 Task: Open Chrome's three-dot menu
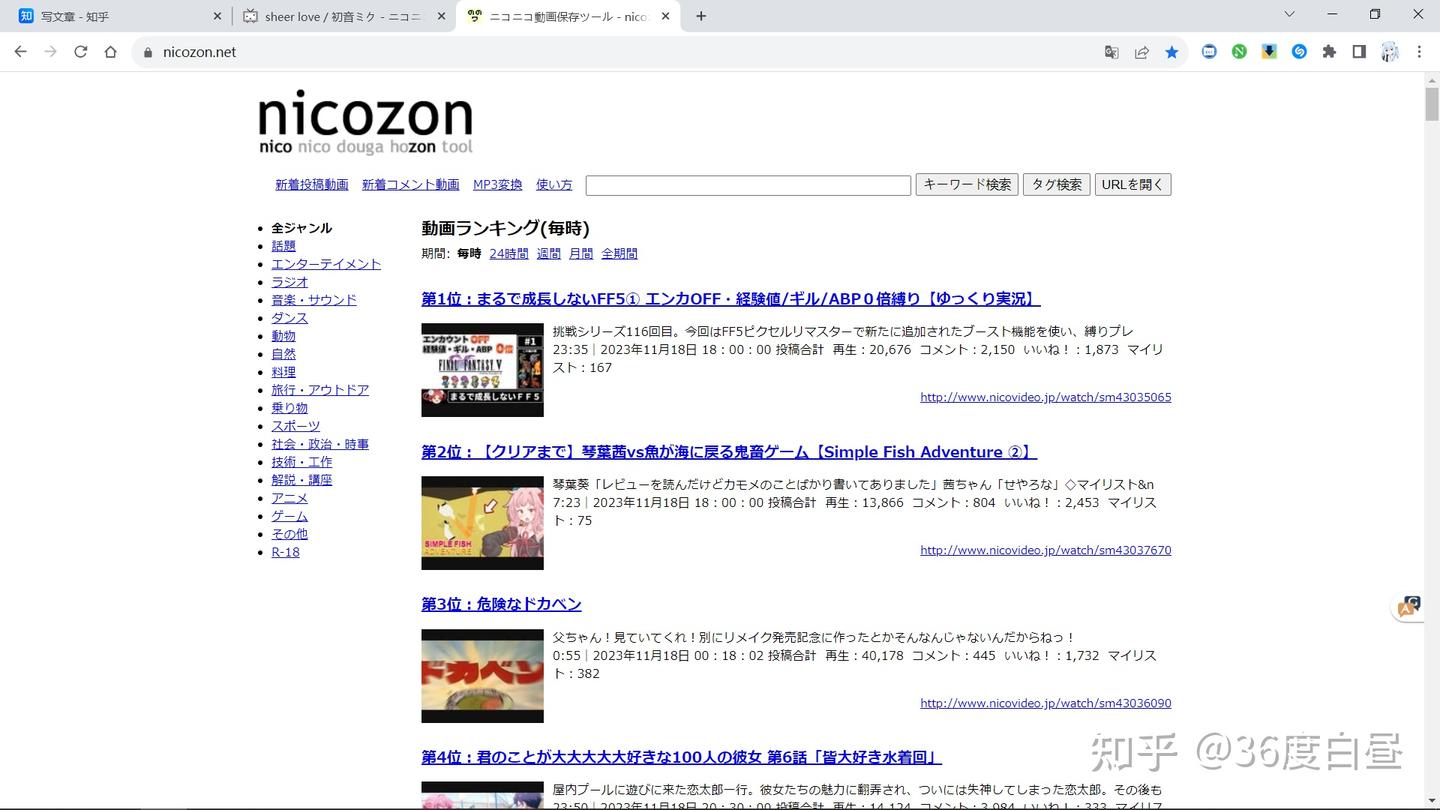[1419, 52]
